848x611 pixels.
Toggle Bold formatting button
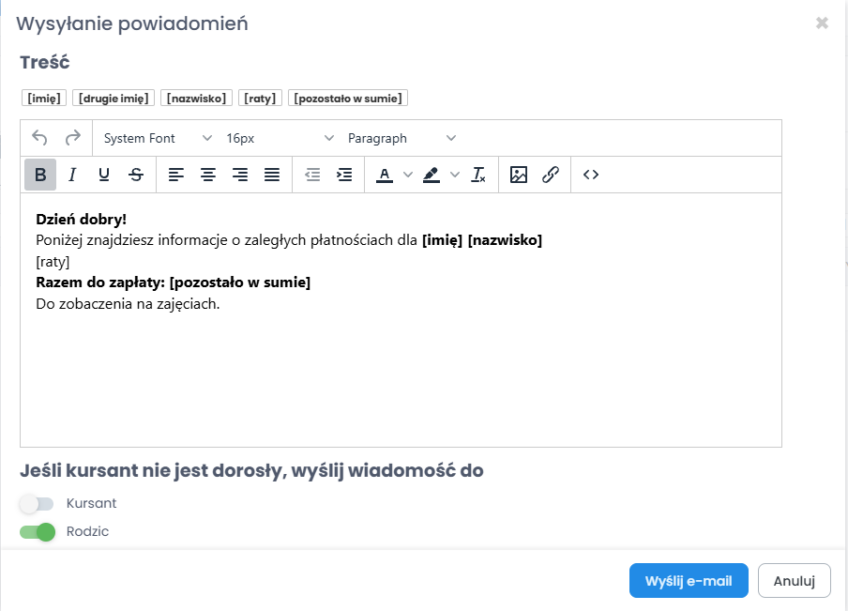40,175
